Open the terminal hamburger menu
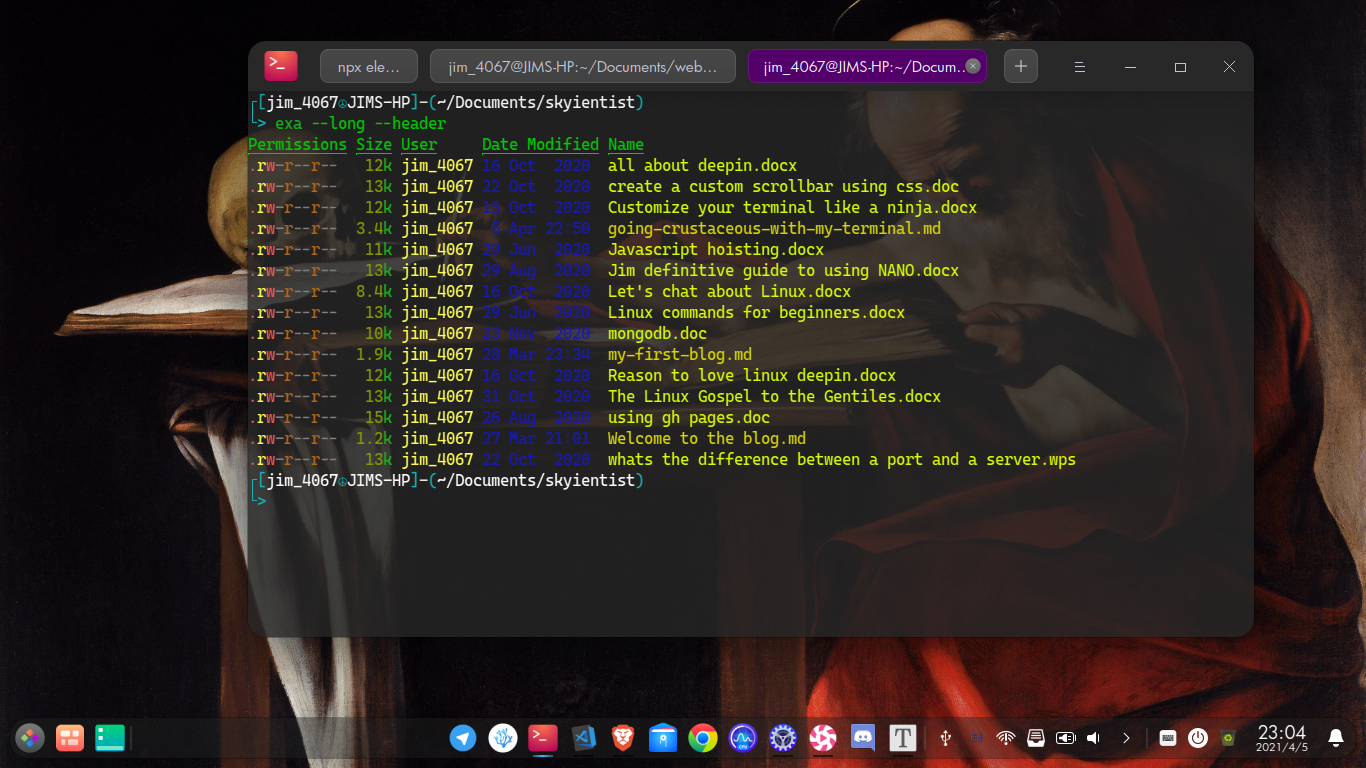 pos(1079,66)
